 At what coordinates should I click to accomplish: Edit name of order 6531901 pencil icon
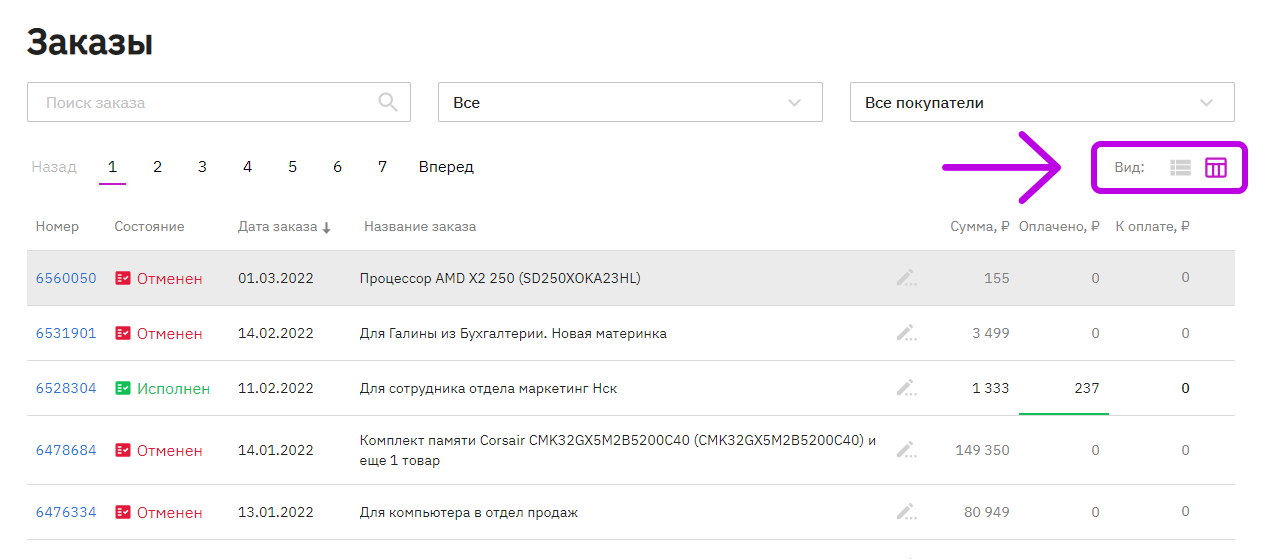coord(906,333)
